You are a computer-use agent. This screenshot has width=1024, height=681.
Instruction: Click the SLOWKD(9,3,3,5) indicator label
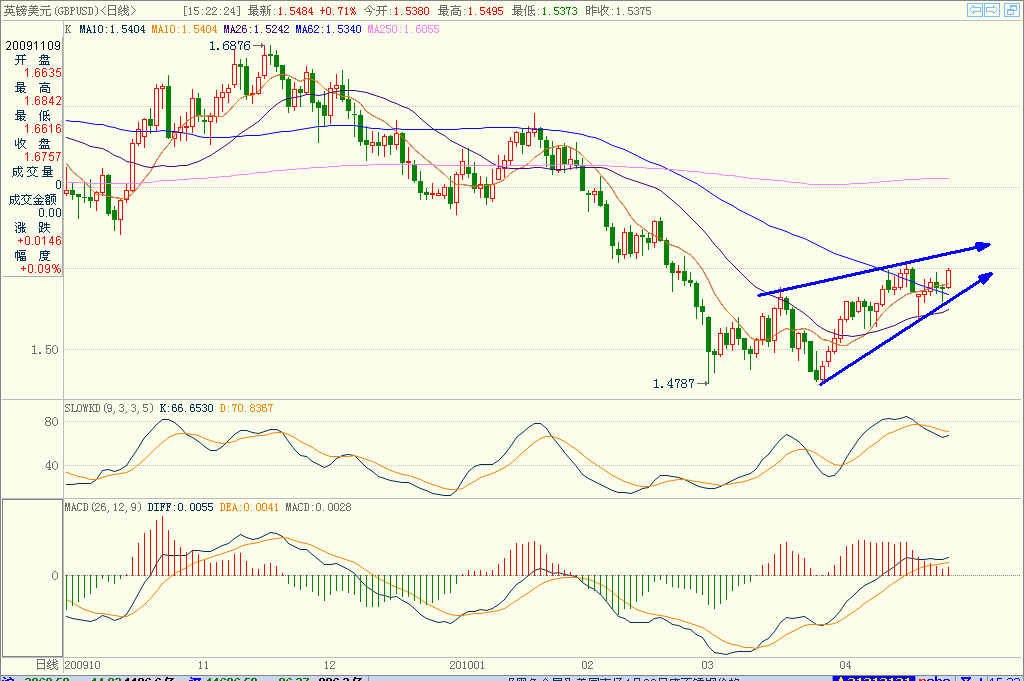click(x=108, y=408)
